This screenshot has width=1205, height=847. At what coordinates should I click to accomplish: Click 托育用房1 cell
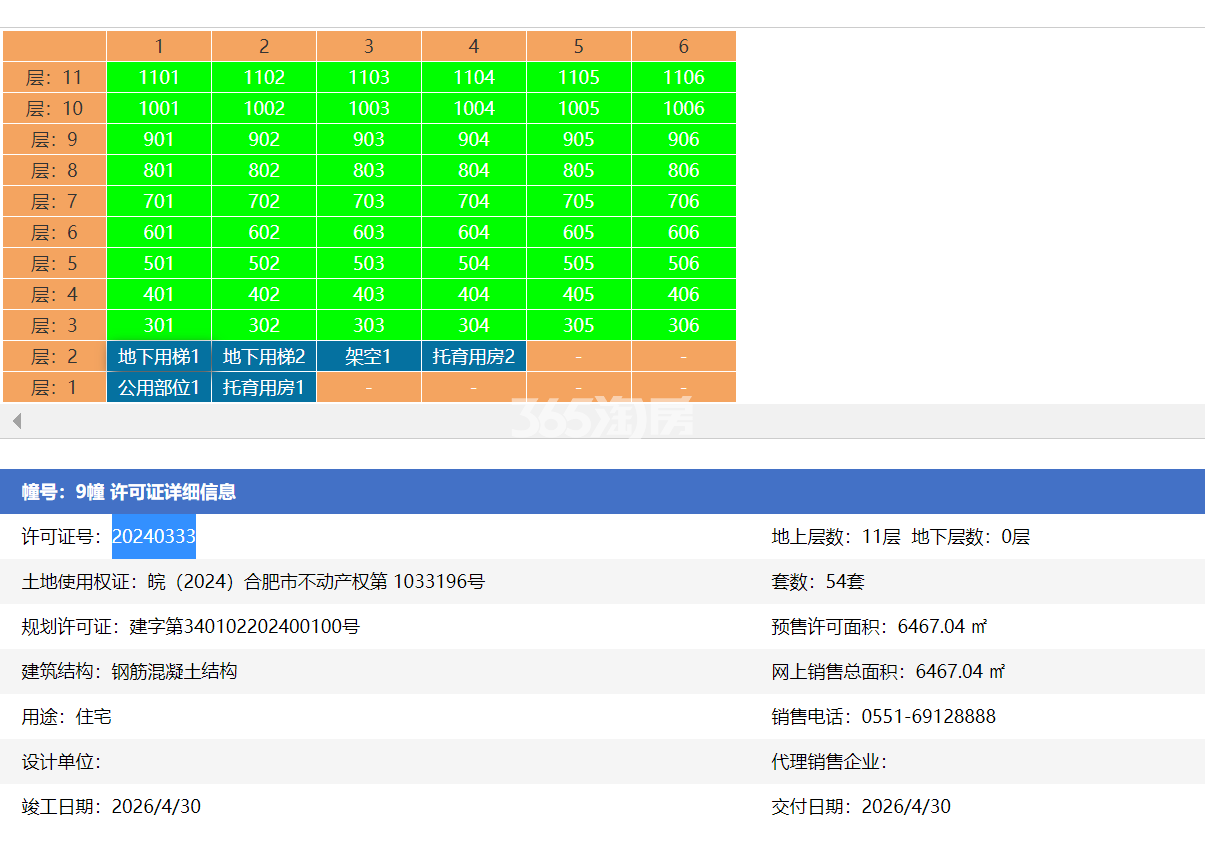264,387
